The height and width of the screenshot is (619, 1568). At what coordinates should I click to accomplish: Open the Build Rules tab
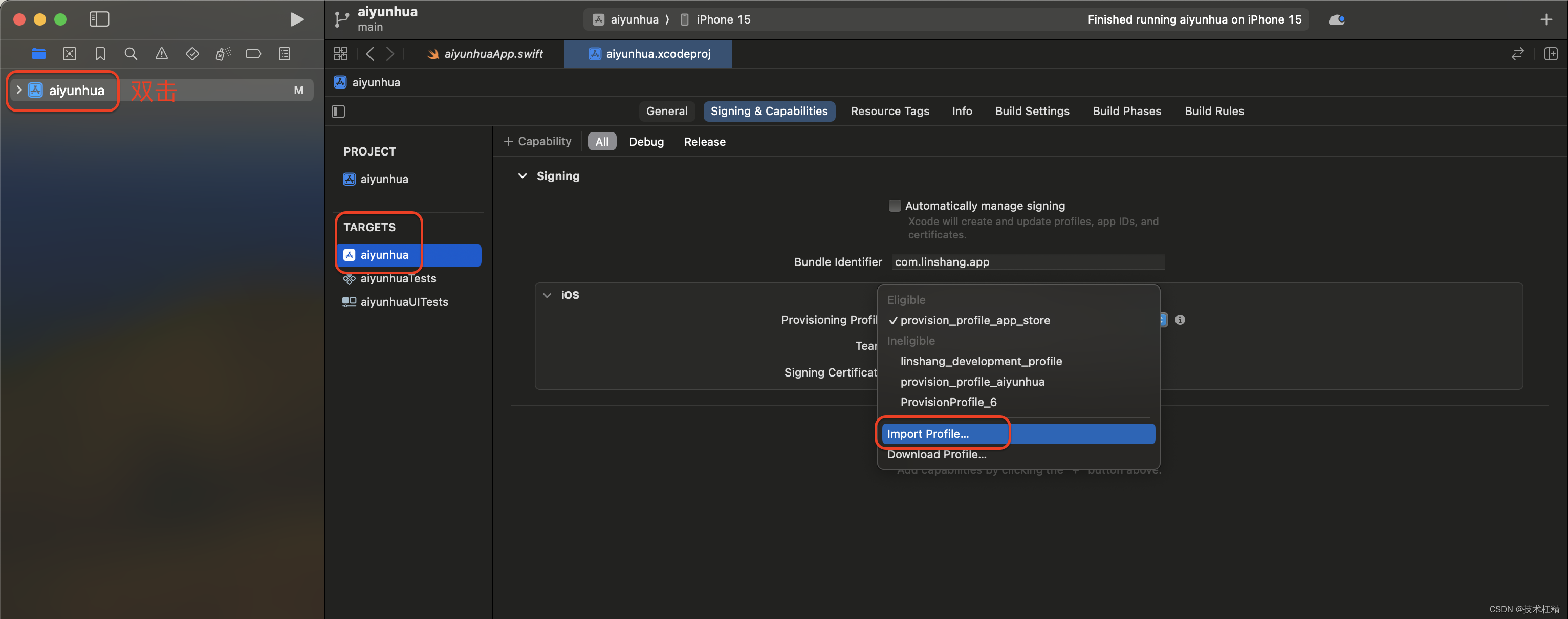coord(1214,112)
